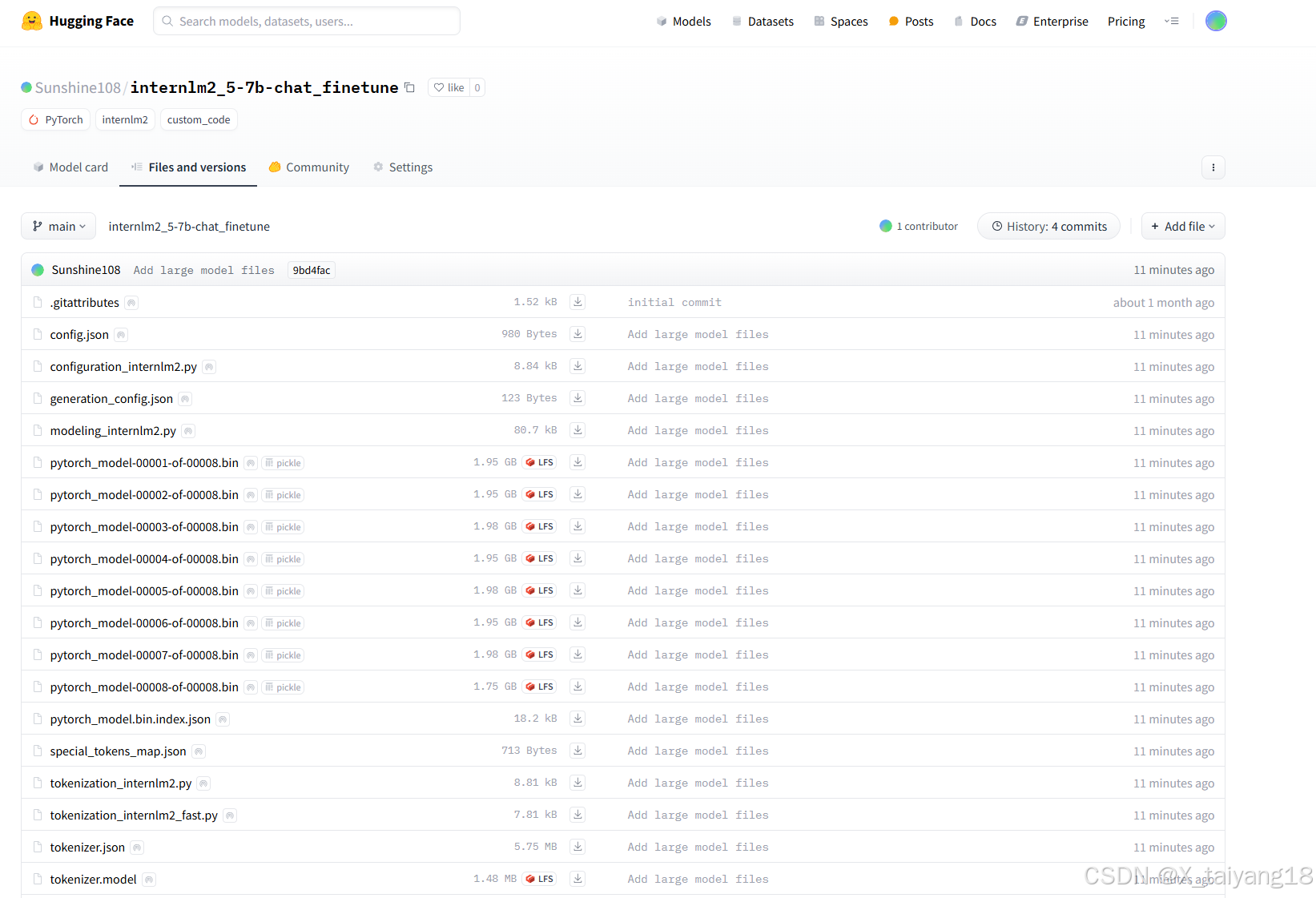
Task: Open Enterprise in the top navigation
Action: [1052, 21]
